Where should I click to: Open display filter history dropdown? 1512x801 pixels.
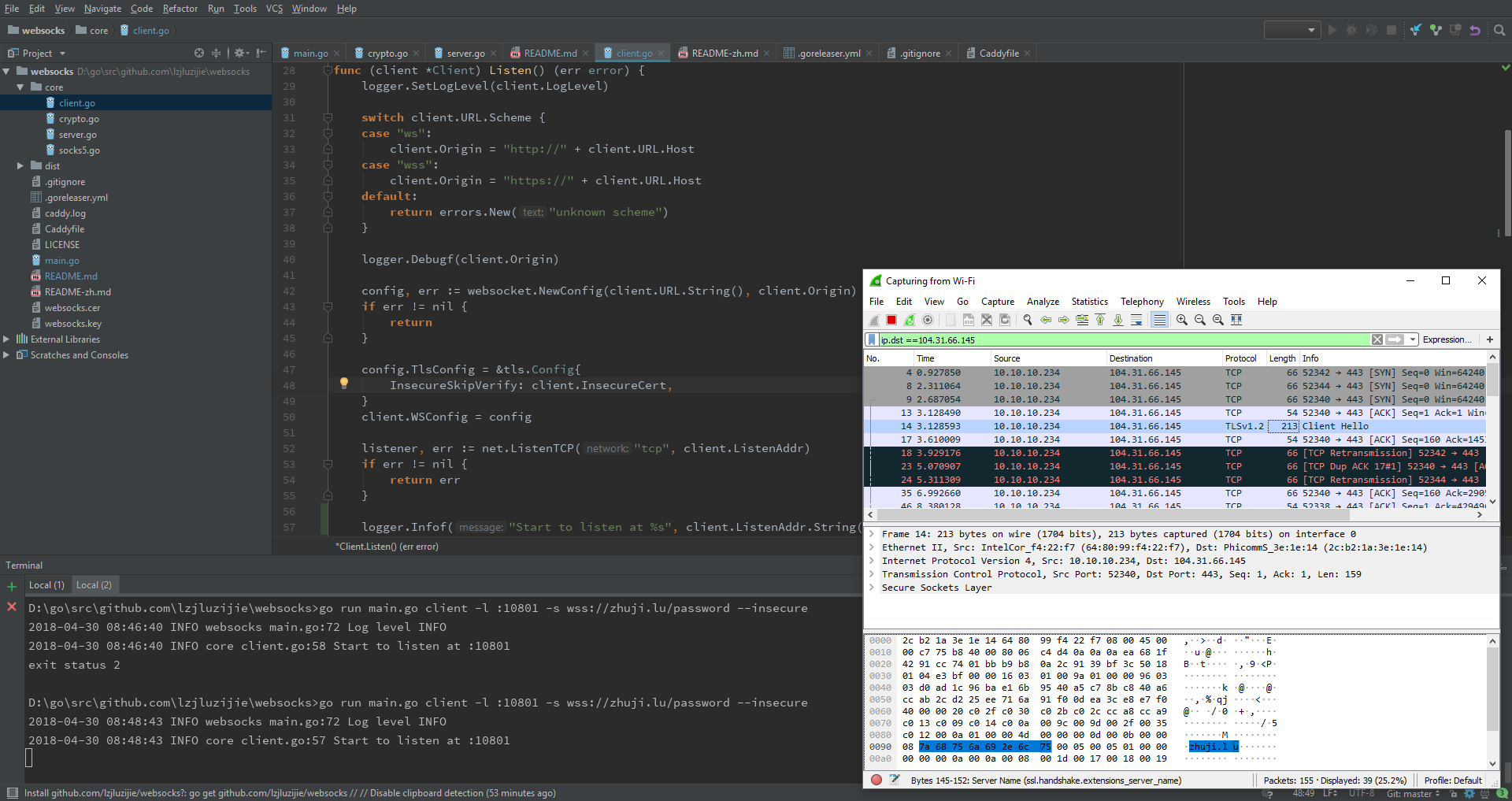(x=1413, y=339)
